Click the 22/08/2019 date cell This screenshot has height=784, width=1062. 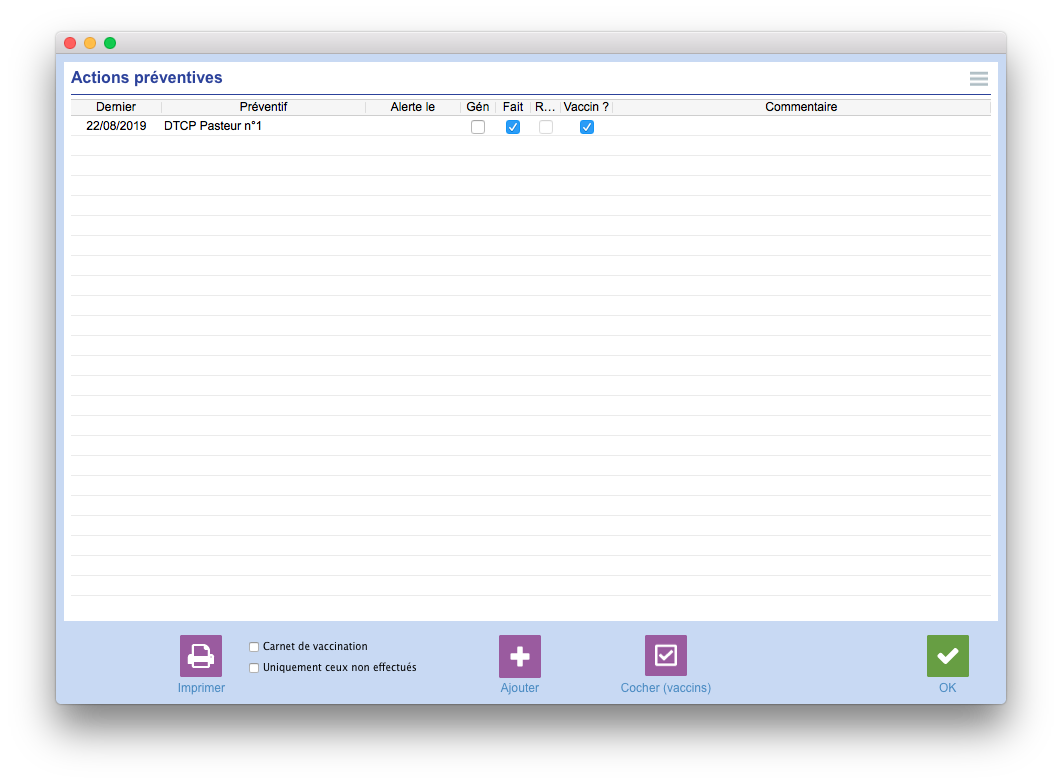tap(116, 126)
